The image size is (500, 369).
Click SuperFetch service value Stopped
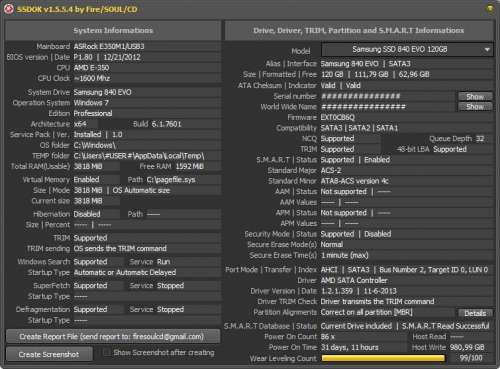coord(170,286)
